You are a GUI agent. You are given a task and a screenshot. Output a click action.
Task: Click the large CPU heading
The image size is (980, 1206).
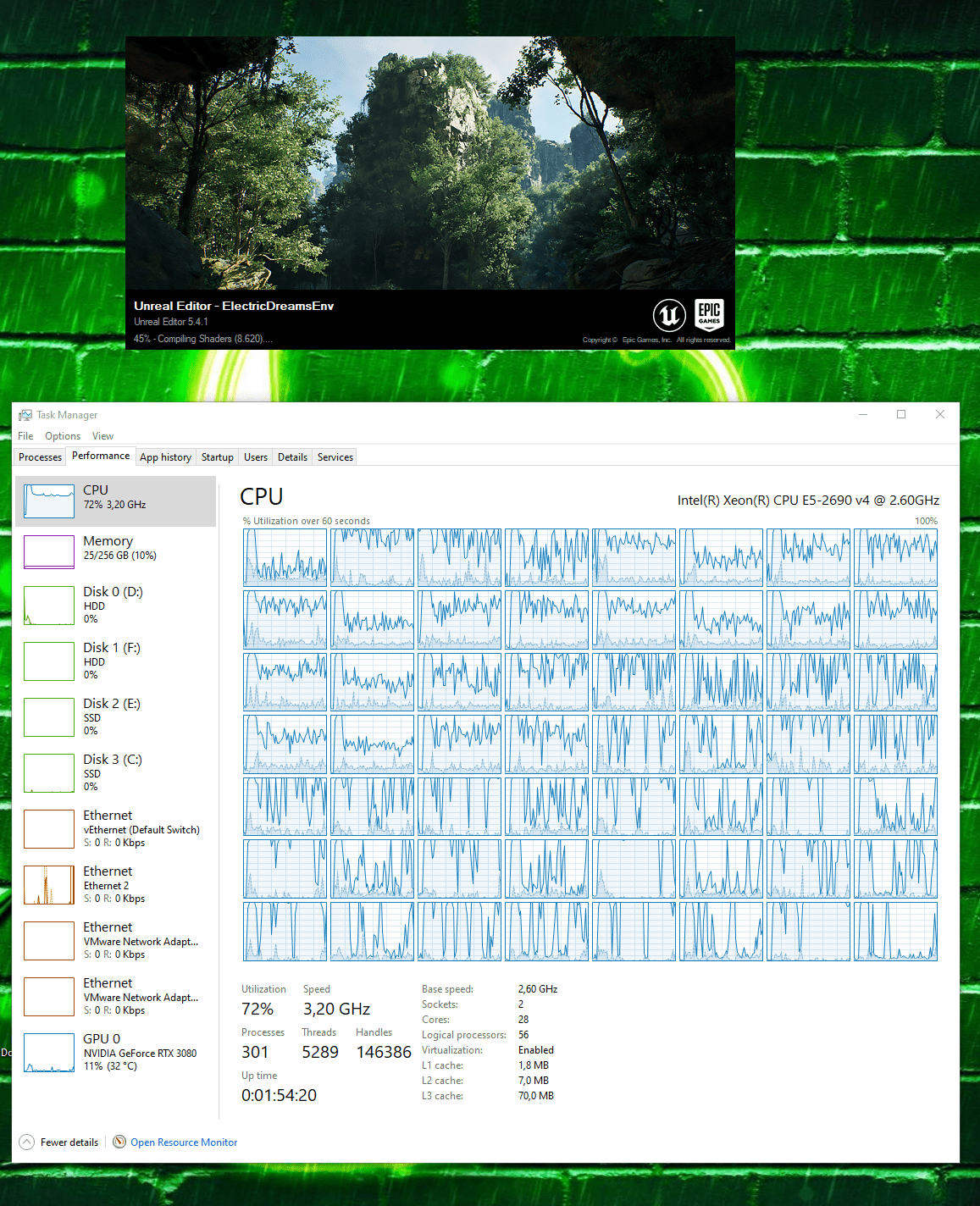(262, 497)
